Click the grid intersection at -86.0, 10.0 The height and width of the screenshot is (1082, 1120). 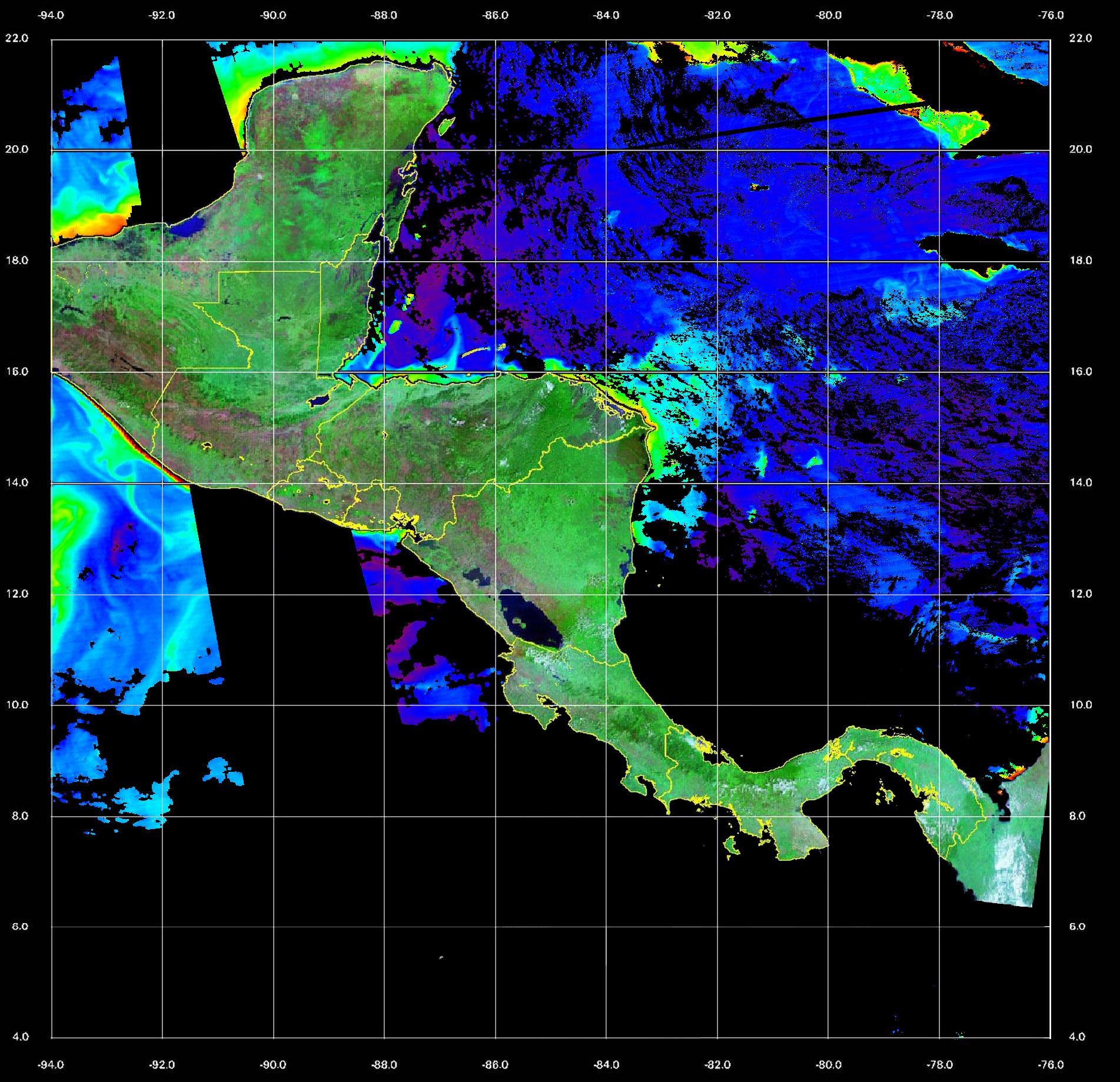coord(495,705)
